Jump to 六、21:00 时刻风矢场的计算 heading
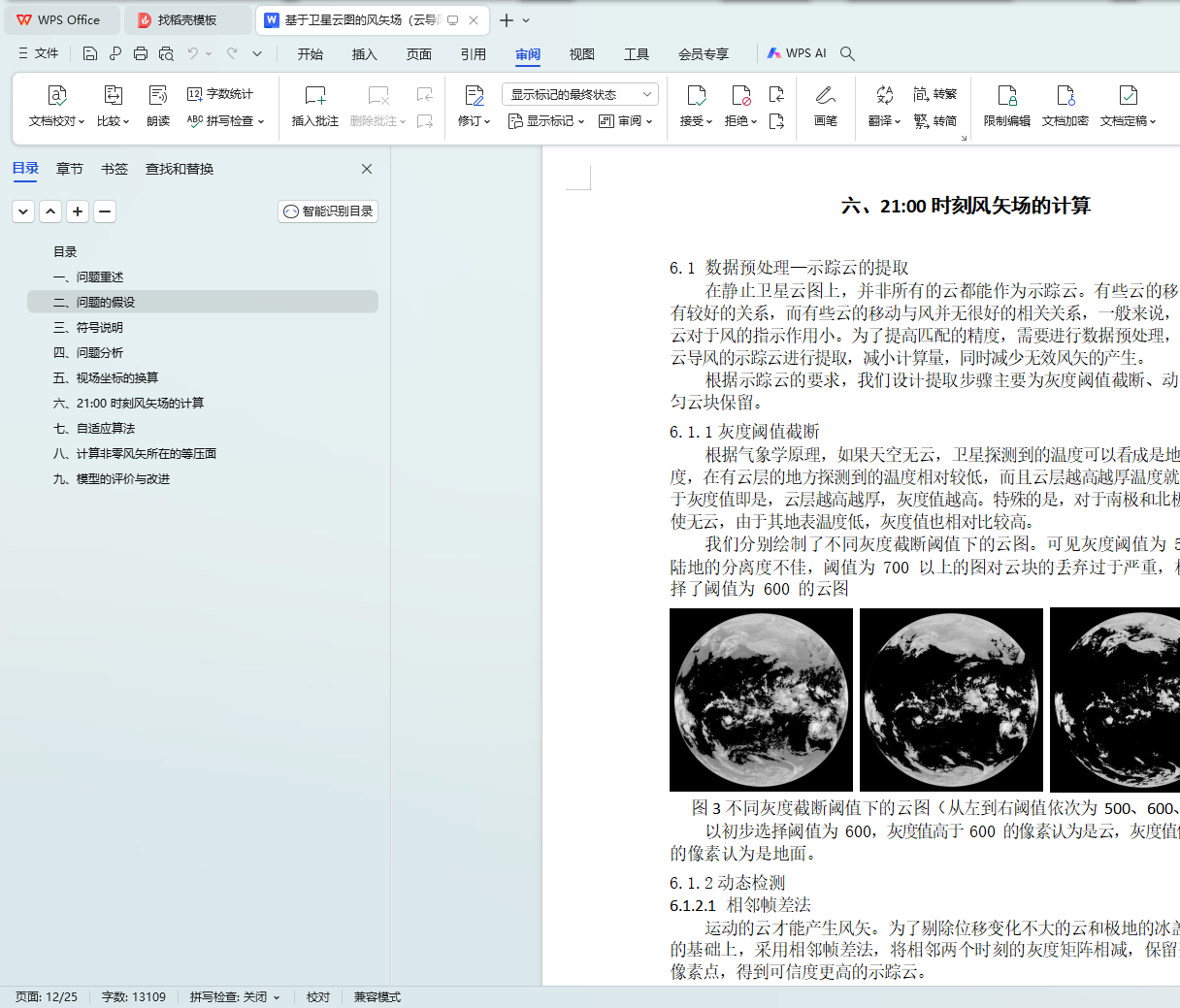Screen dimensions: 1180x1008 click(128, 404)
